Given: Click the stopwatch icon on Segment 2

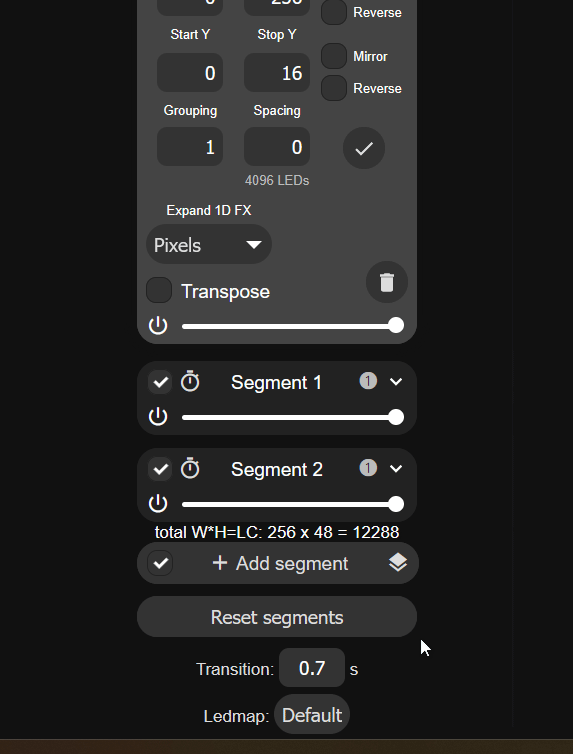Looking at the screenshot, I should coord(190,468).
